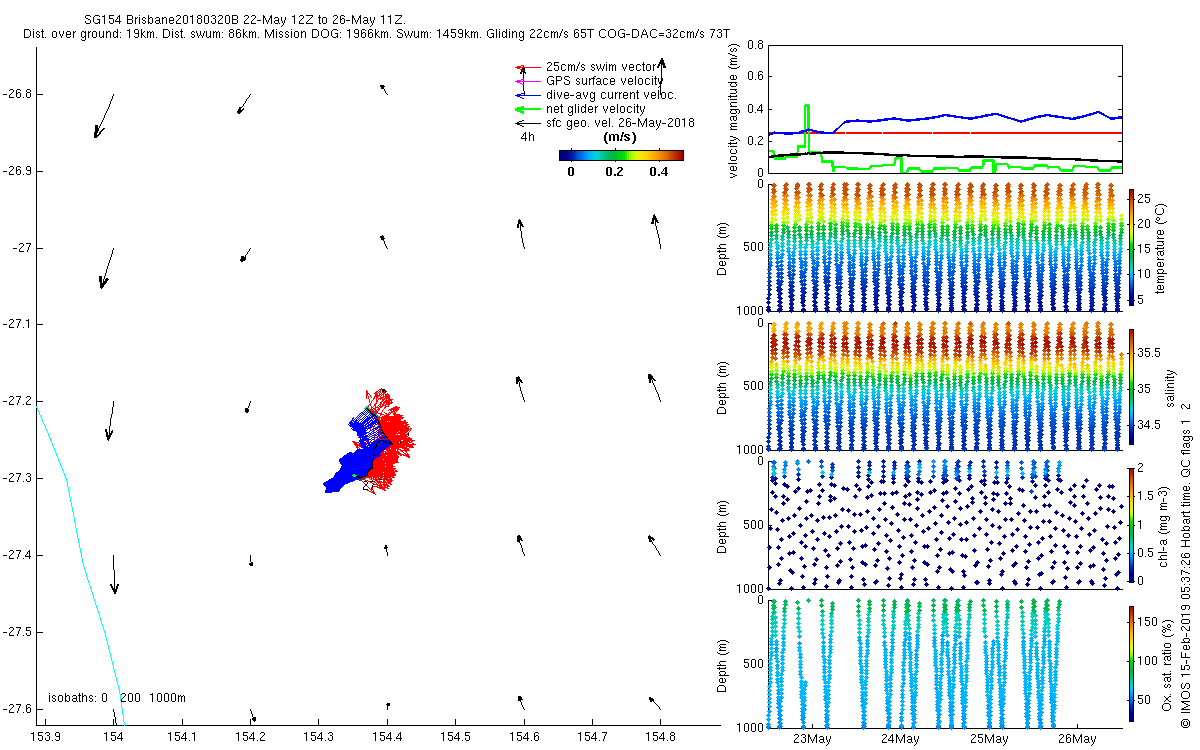The height and width of the screenshot is (750, 1200).
Task: Click the IMOS copyright timestamp text
Action: (x=1185, y=565)
